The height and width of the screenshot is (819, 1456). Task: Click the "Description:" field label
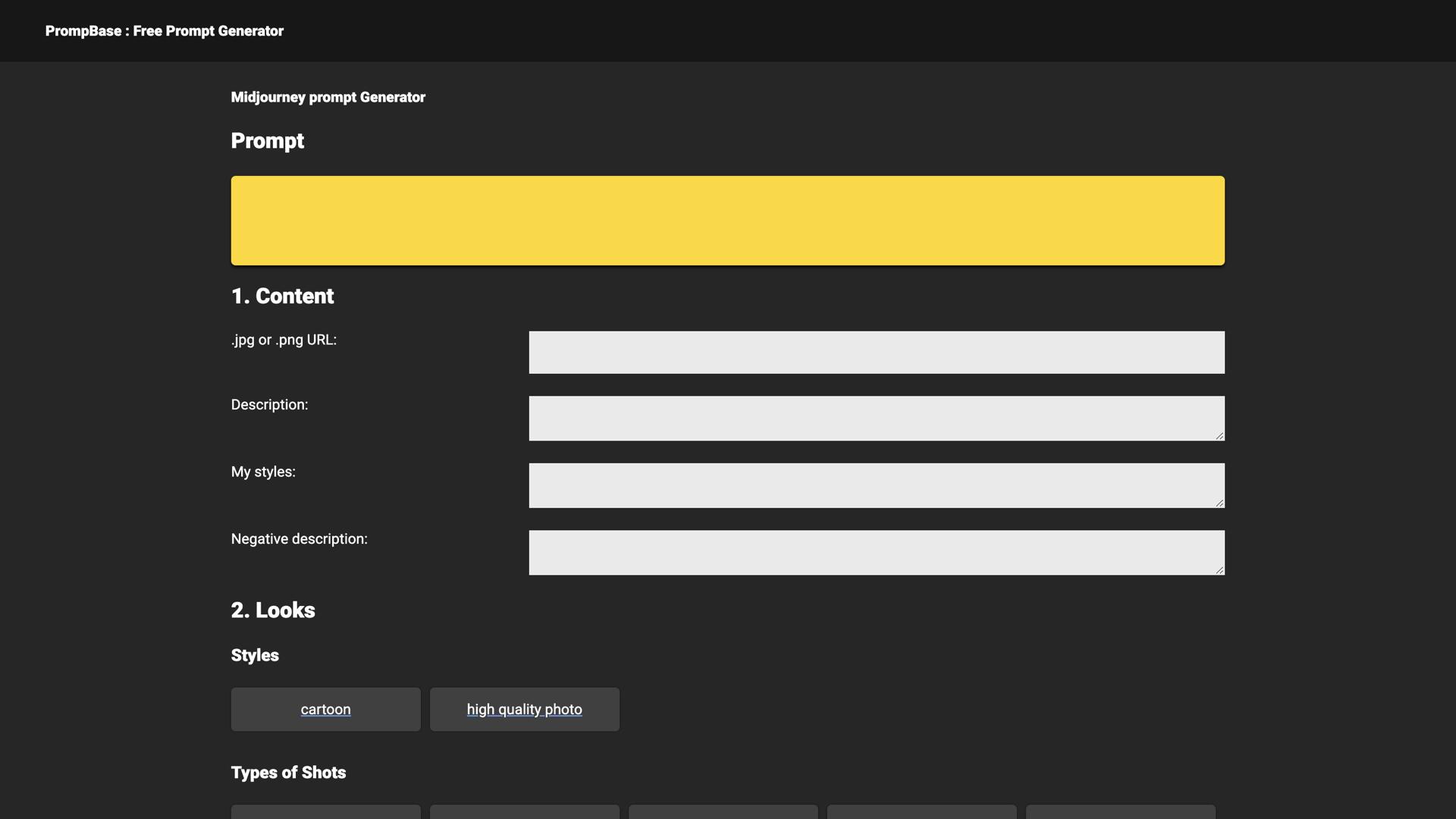click(x=269, y=404)
